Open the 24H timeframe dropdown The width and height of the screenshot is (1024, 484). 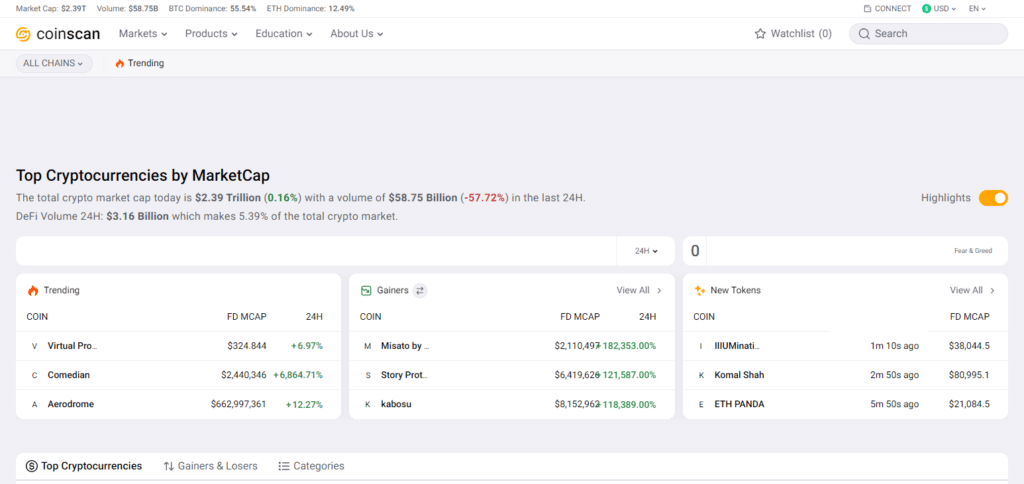pyautogui.click(x=646, y=251)
